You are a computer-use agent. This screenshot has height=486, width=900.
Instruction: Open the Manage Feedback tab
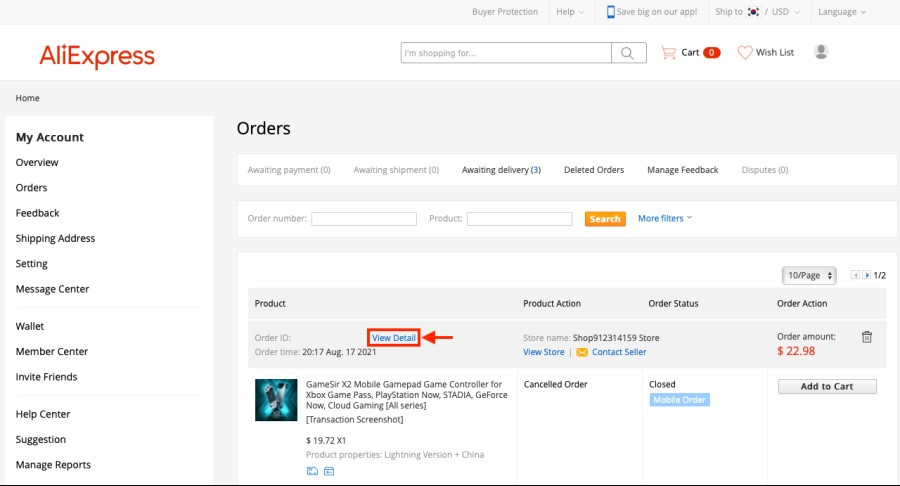coord(682,170)
